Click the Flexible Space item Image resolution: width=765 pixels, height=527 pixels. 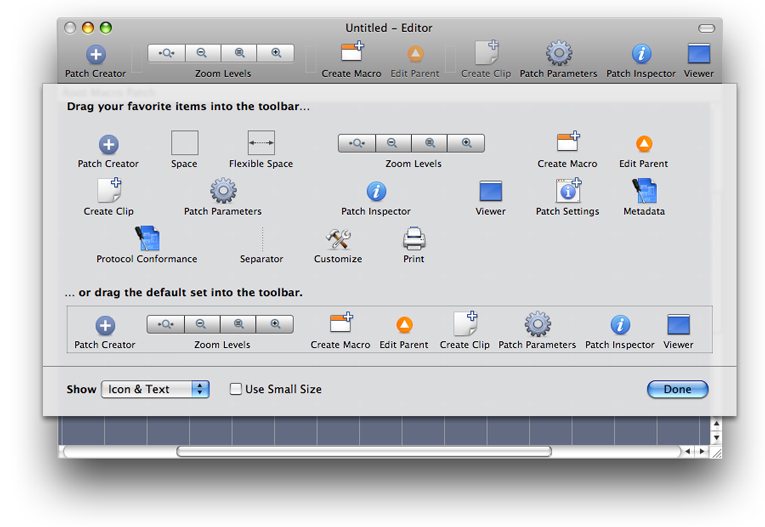[x=261, y=144]
